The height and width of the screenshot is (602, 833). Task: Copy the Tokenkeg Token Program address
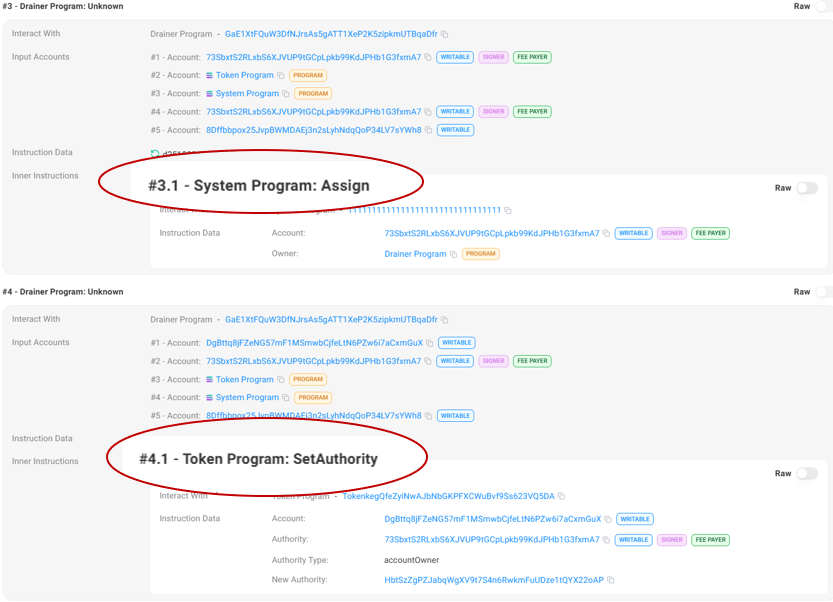pyautogui.click(x=561, y=496)
